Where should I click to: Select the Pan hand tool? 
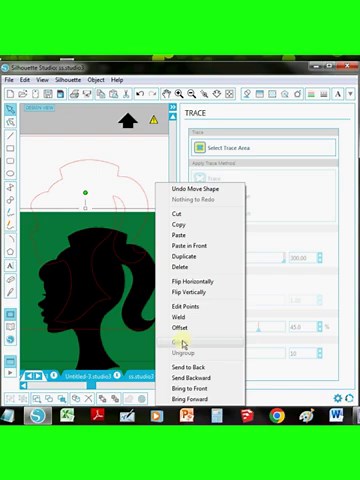pos(166,94)
